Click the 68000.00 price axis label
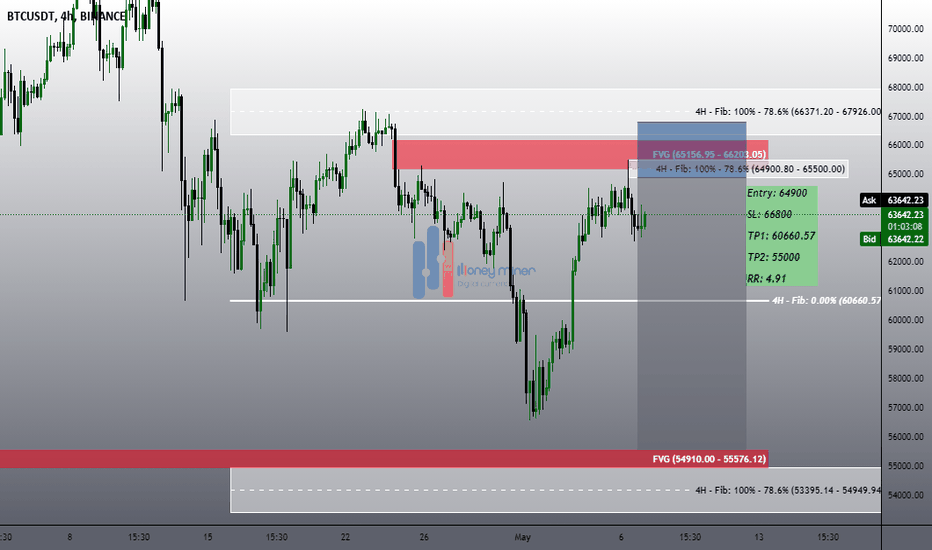The image size is (932, 550). click(x=905, y=87)
